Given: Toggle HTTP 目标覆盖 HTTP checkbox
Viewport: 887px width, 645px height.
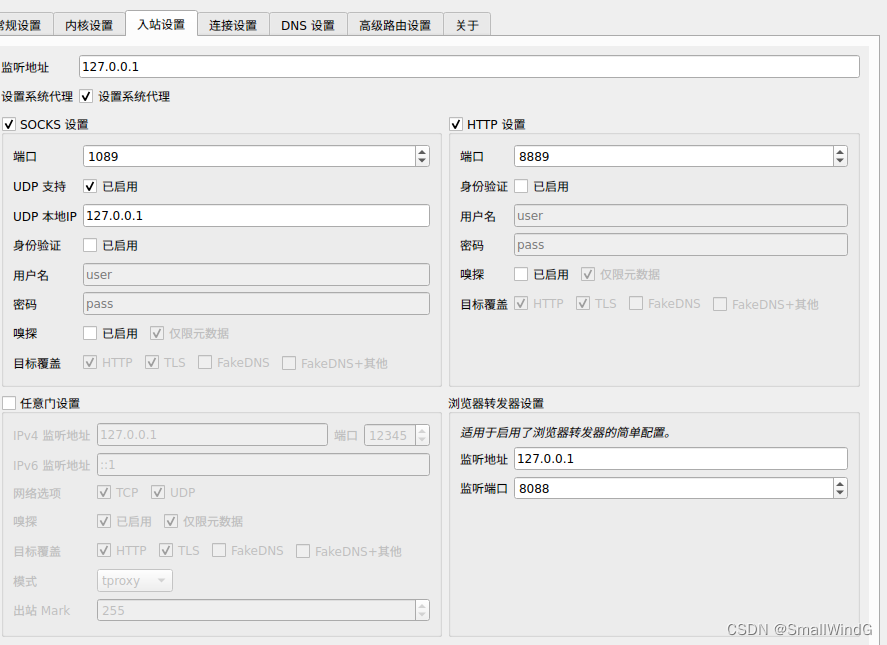Looking at the screenshot, I should (521, 304).
